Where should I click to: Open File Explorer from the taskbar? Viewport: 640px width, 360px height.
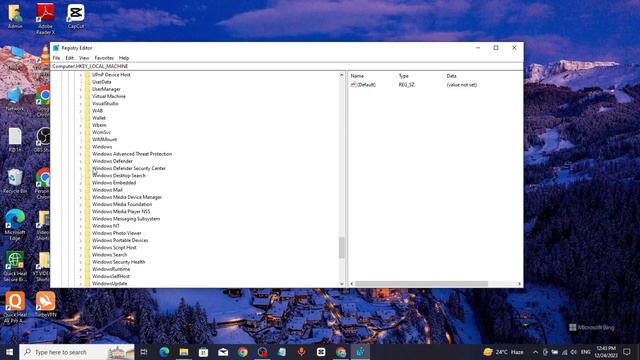(184, 352)
